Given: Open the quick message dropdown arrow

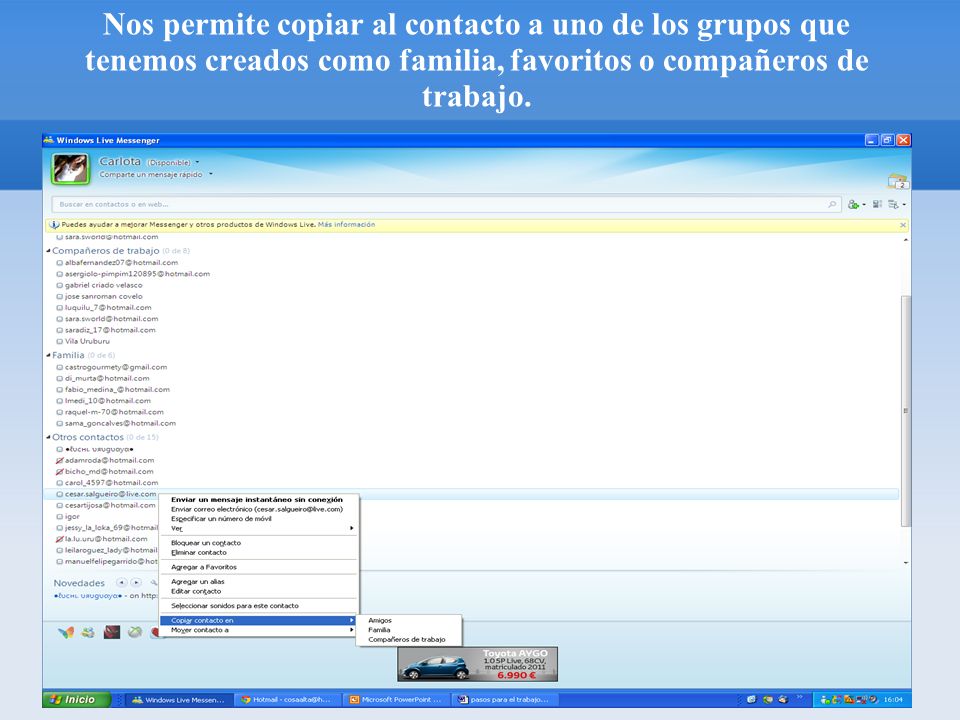Looking at the screenshot, I should click(x=211, y=174).
